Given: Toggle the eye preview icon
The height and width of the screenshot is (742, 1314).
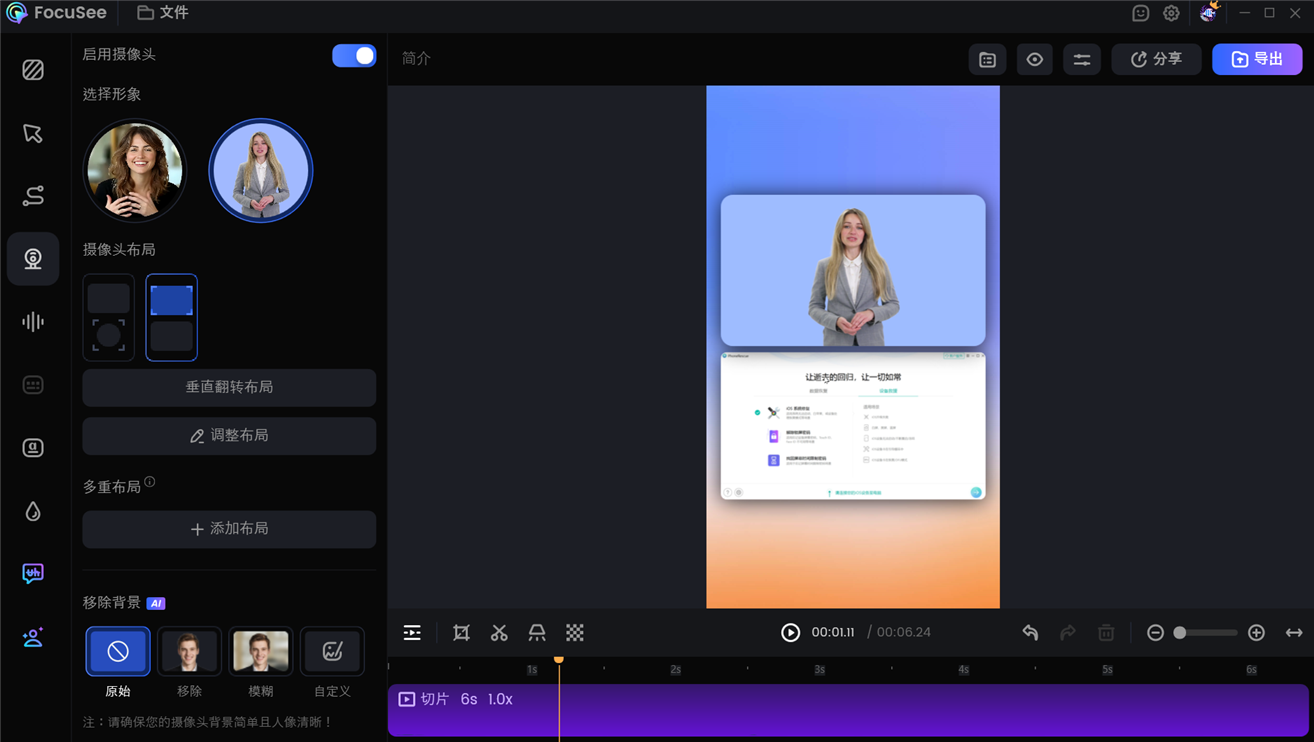Looking at the screenshot, I should tap(1035, 60).
